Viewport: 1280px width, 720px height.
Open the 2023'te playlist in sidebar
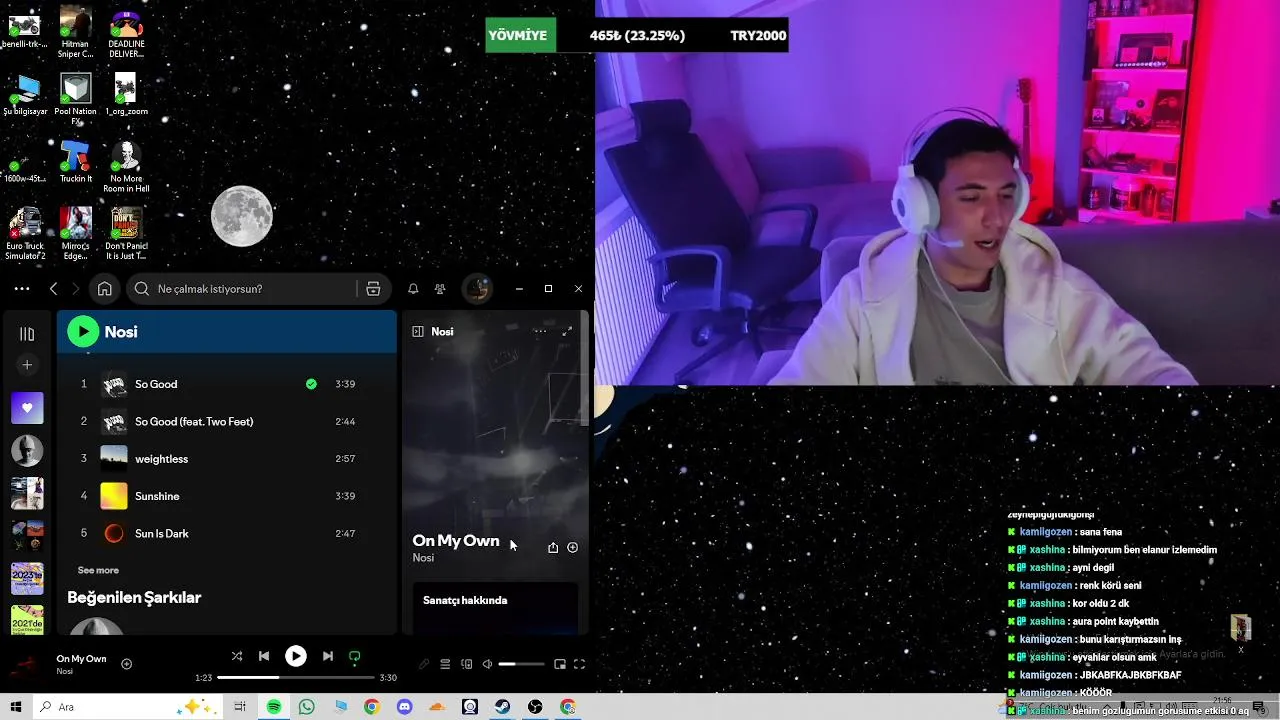(x=27, y=579)
